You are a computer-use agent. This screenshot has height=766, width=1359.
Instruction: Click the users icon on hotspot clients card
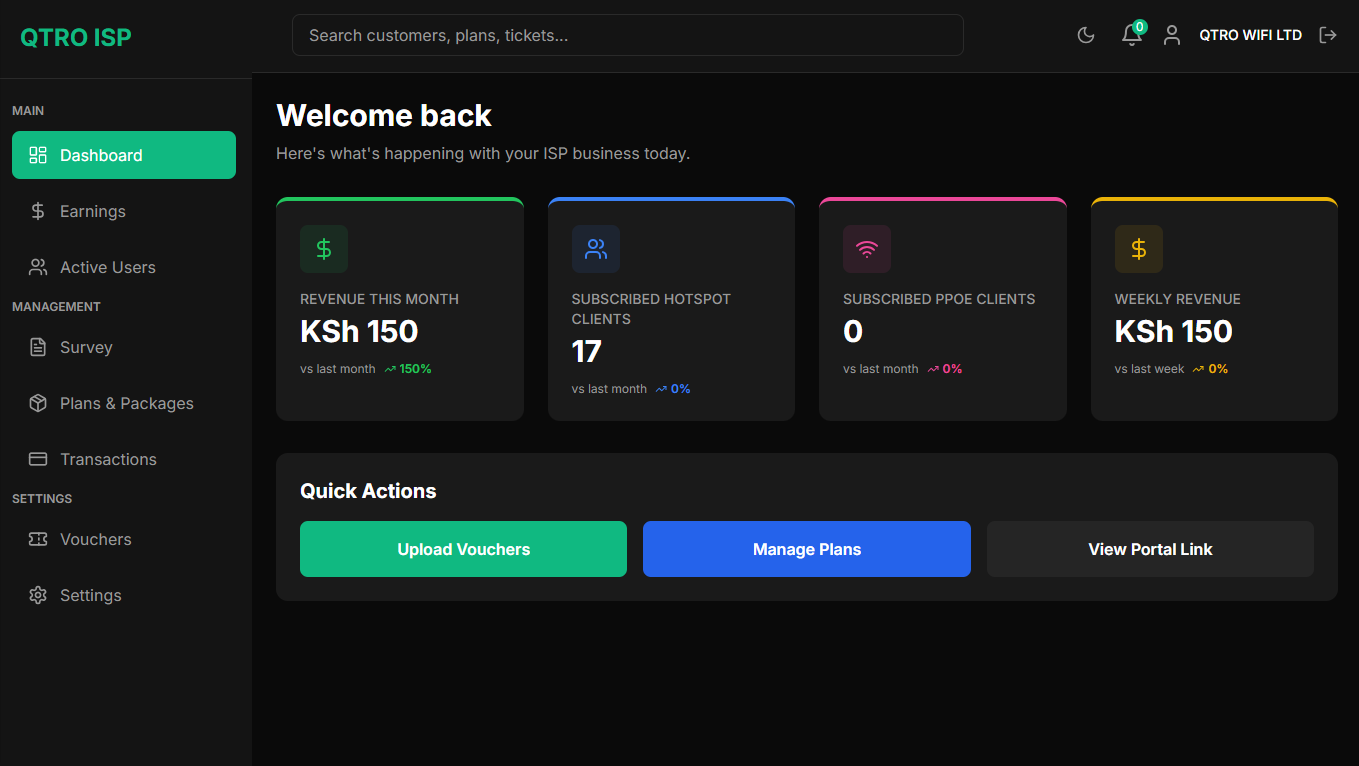pos(595,249)
